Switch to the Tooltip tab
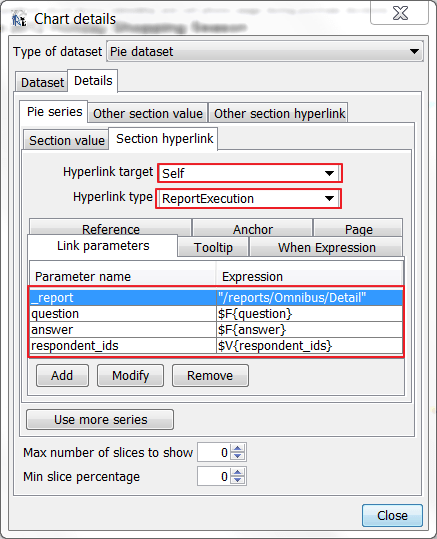The height and width of the screenshot is (539, 437). (213, 247)
